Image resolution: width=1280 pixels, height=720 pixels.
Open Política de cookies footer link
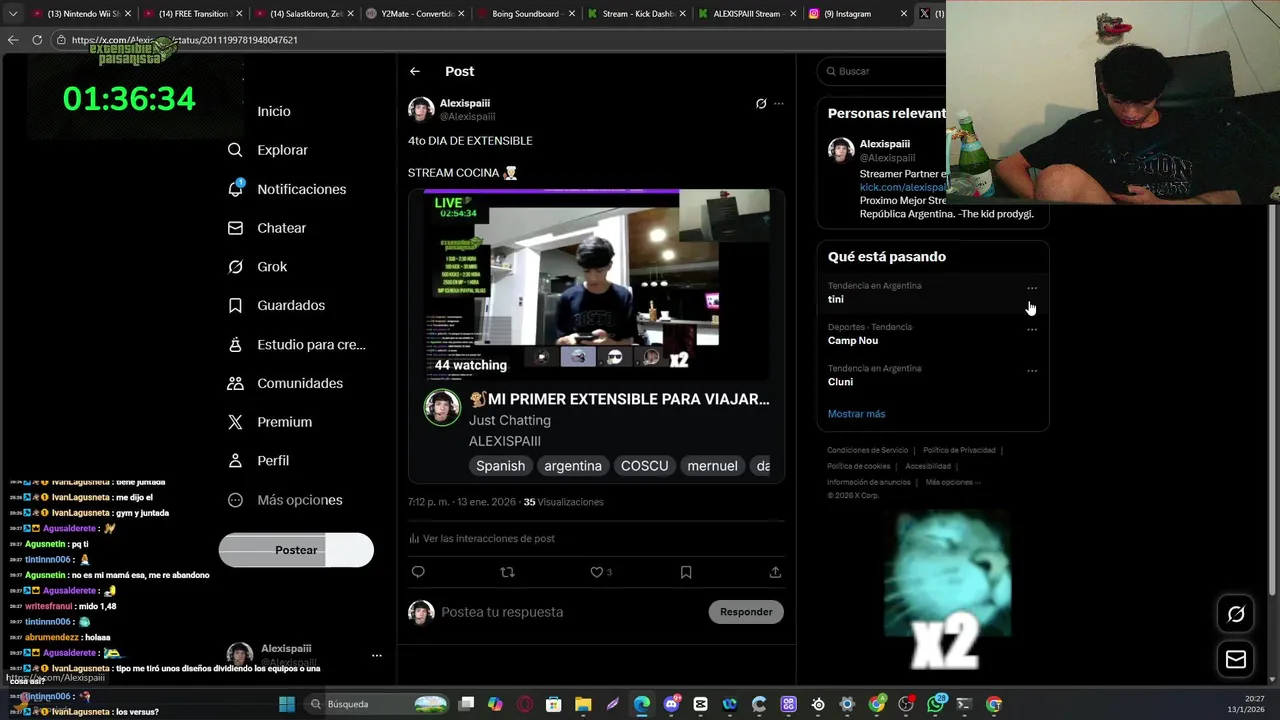pyautogui.click(x=858, y=466)
